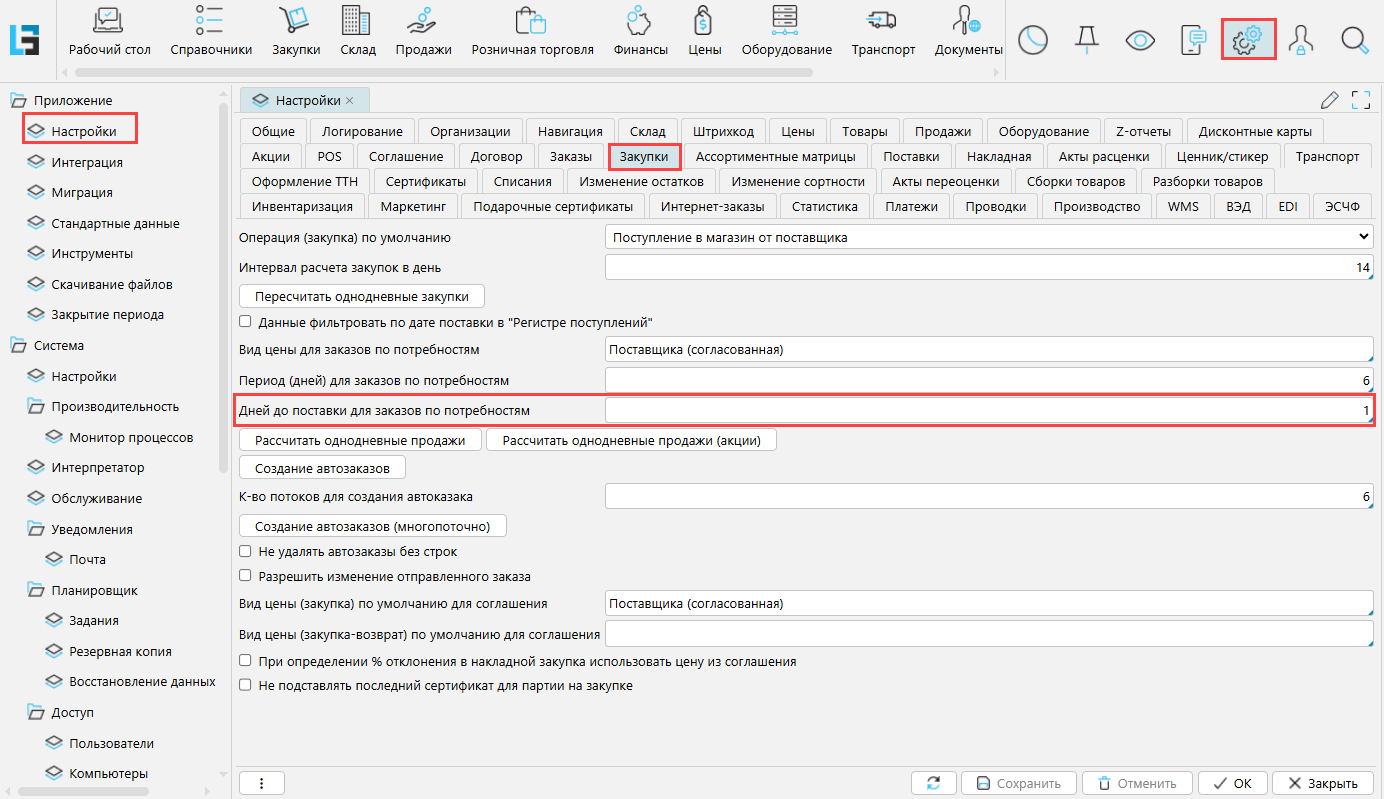Collapse the Производительность tree folder
Viewport: 1384px width, 799px height.
pyautogui.click(x=35, y=407)
